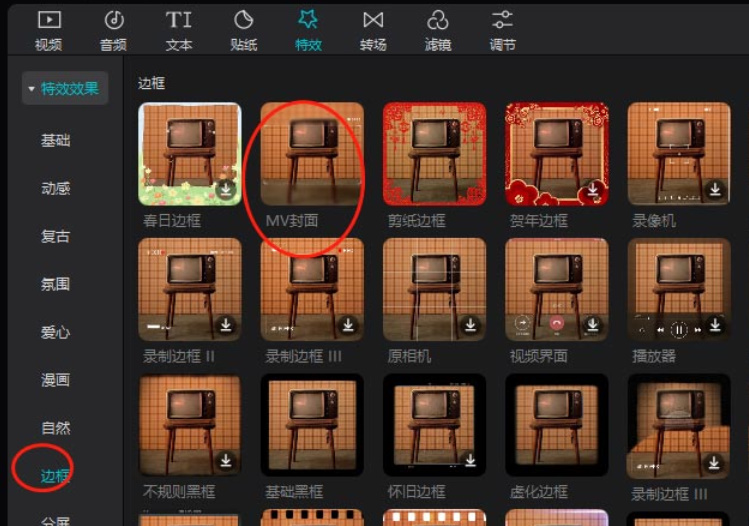Viewport: 749px width, 526px height.
Task: Open the 音频 (Audio) tab
Action: [114, 31]
